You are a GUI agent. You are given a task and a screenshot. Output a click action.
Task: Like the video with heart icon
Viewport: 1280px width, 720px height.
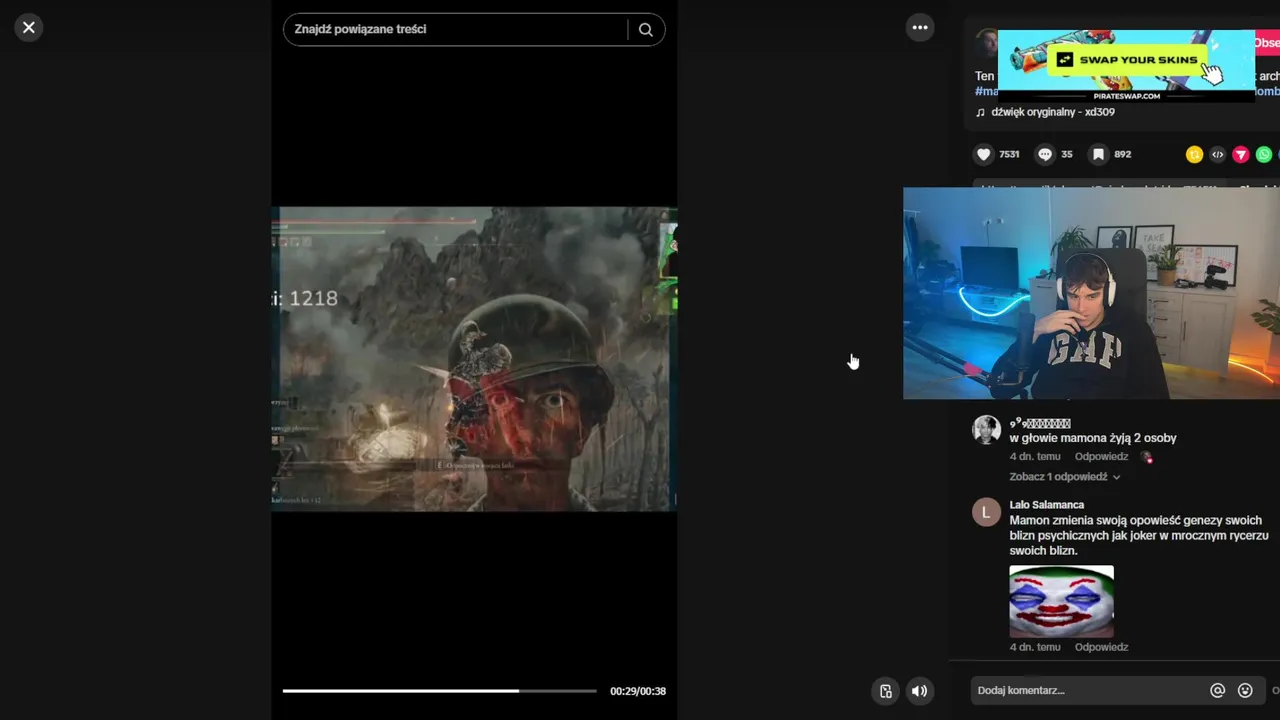[x=984, y=154]
